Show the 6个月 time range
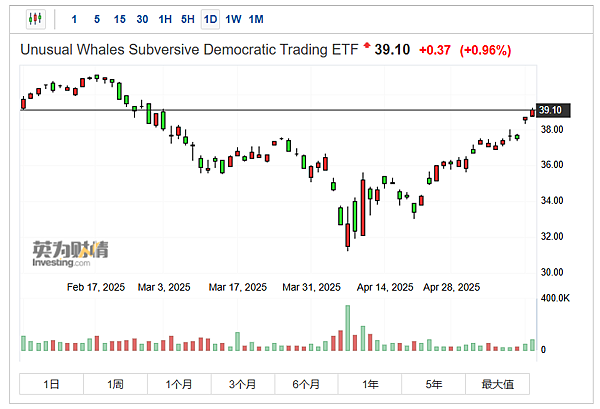The width and height of the screenshot is (600, 409). coord(306,384)
